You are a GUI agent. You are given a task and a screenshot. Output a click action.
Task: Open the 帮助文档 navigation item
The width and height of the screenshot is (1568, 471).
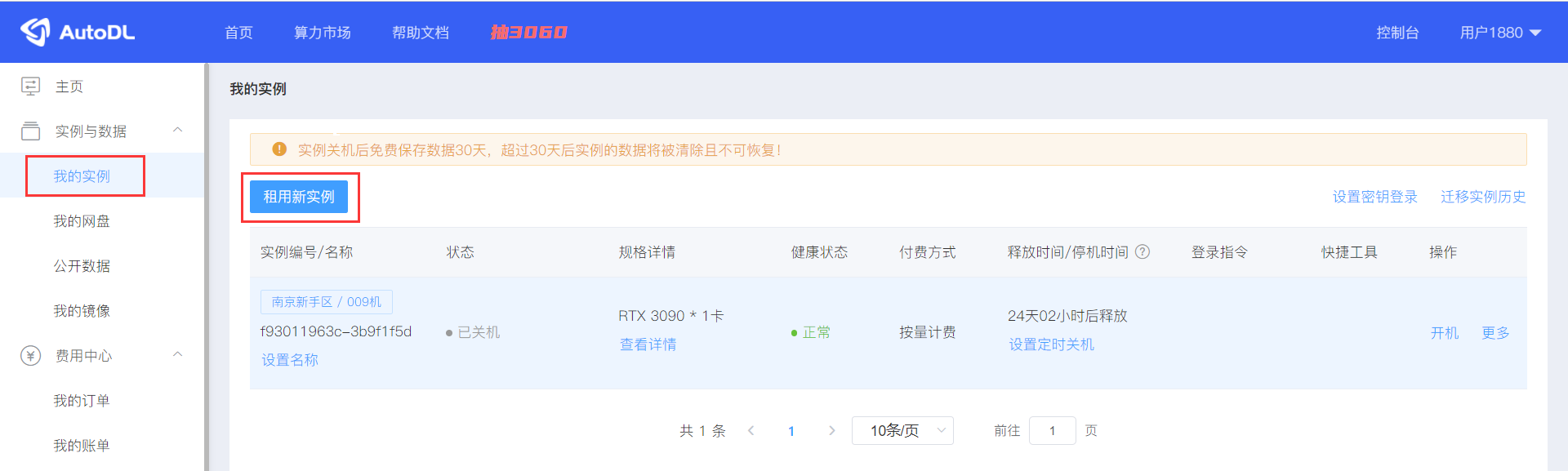(x=421, y=33)
